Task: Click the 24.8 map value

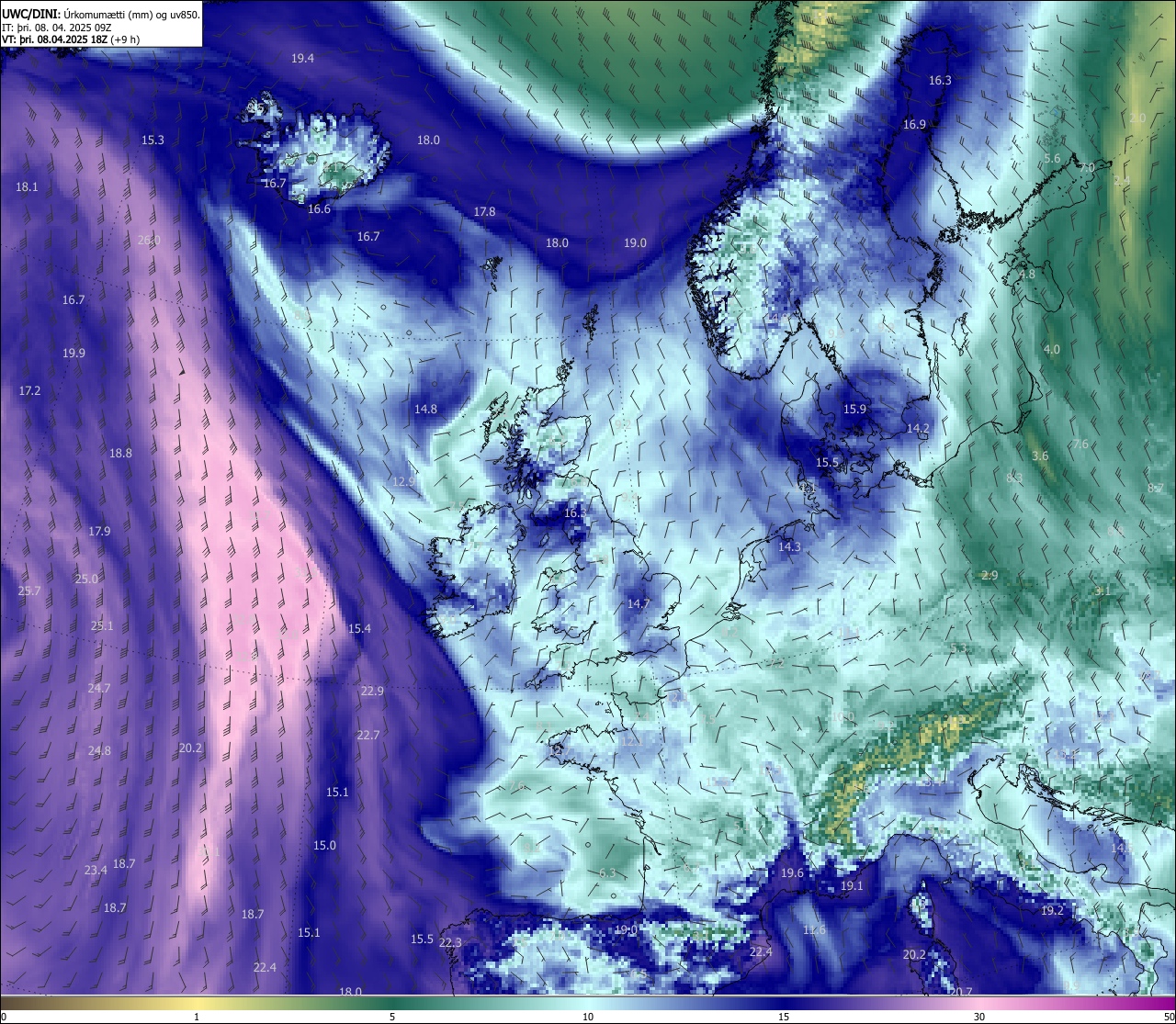Action: pos(99,750)
